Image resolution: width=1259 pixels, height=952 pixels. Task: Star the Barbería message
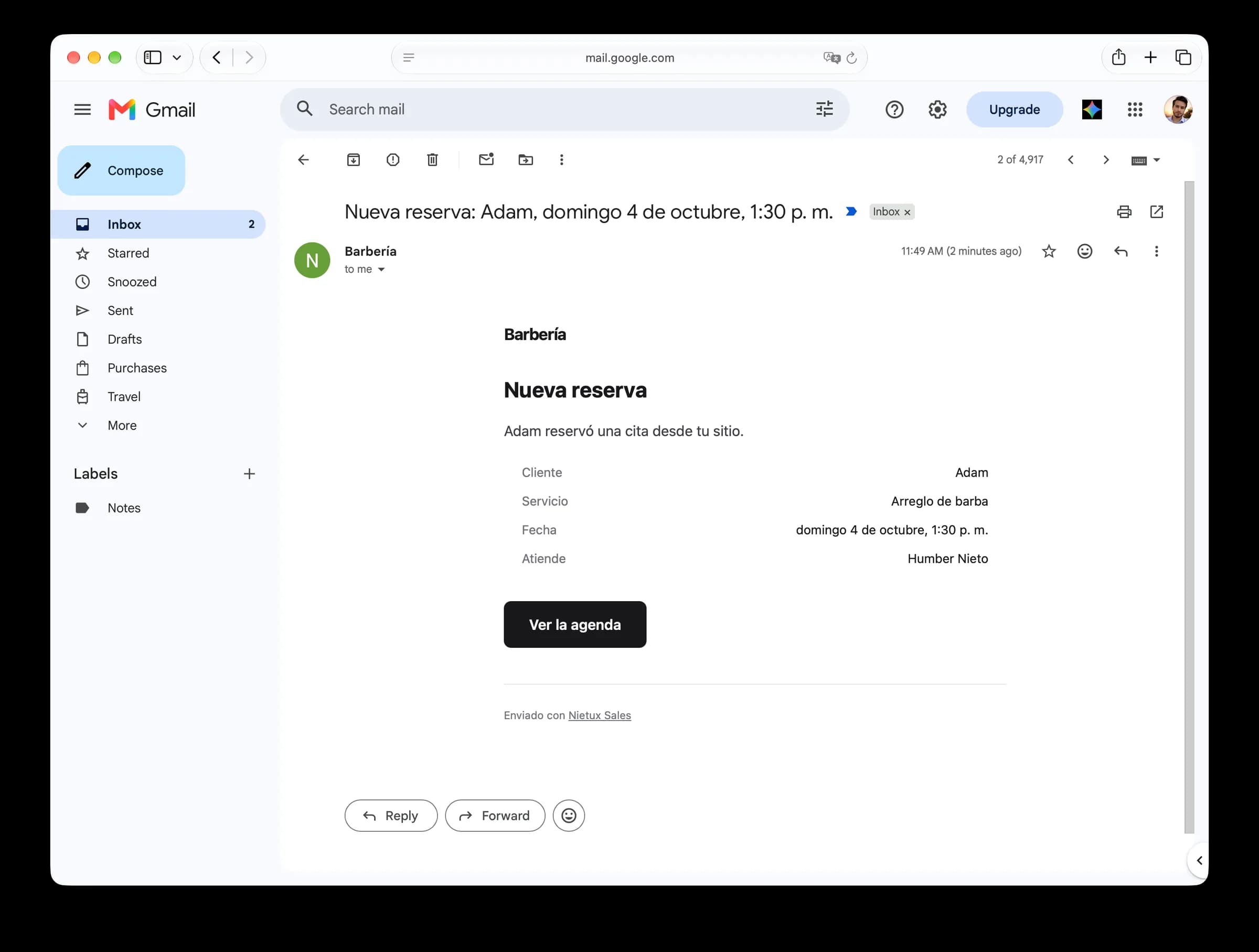coord(1049,251)
